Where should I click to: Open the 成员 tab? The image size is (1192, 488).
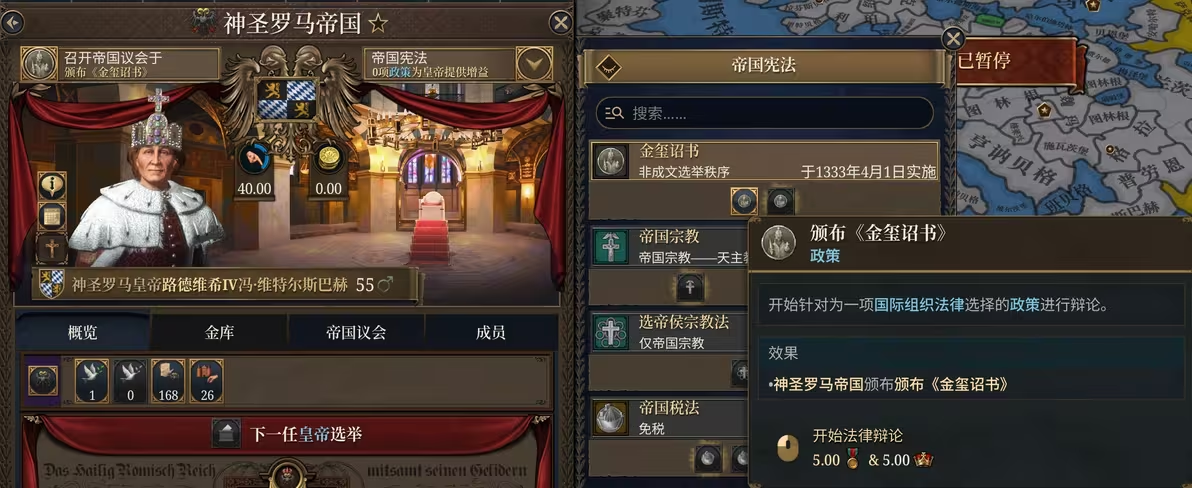pos(490,332)
